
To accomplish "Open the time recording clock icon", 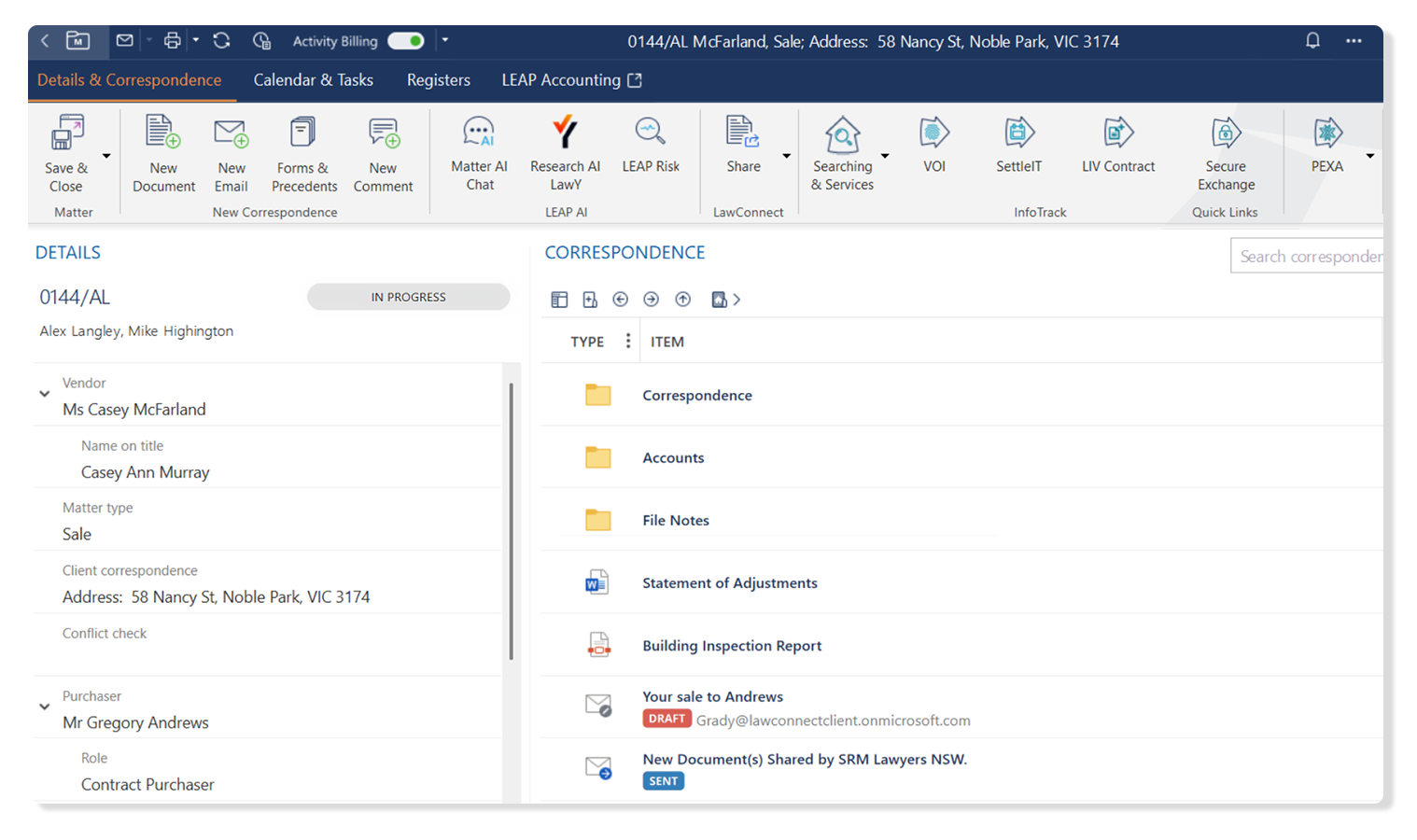I will pos(261,40).
